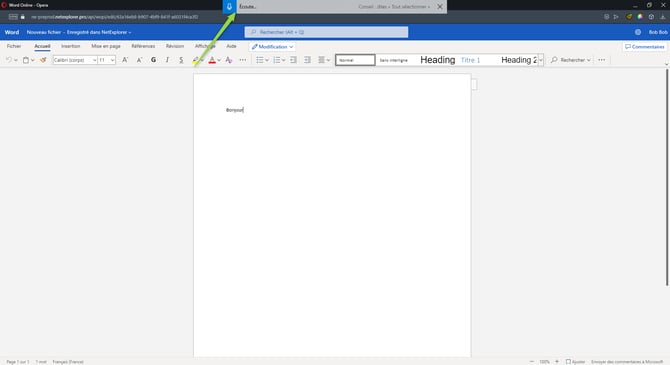Image resolution: width=670 pixels, height=365 pixels.
Task: Open the Fichier tab
Action: pos(14,46)
